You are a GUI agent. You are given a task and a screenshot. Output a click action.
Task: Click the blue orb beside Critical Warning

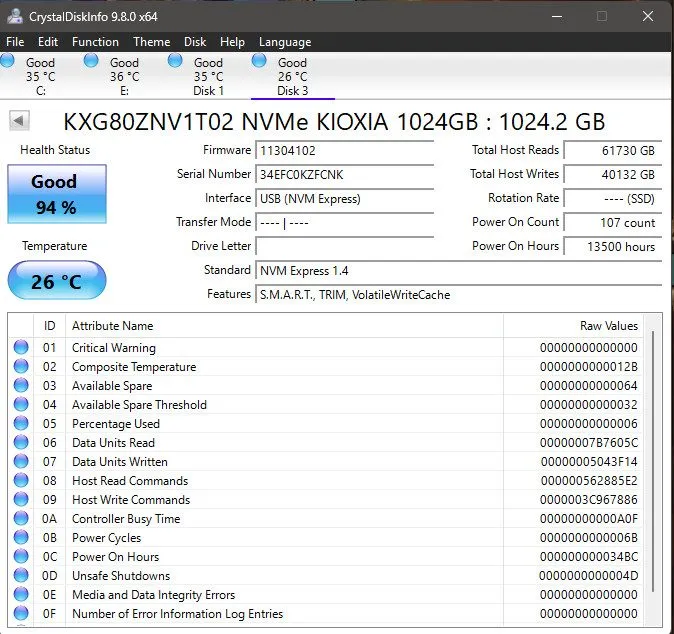click(x=21, y=347)
